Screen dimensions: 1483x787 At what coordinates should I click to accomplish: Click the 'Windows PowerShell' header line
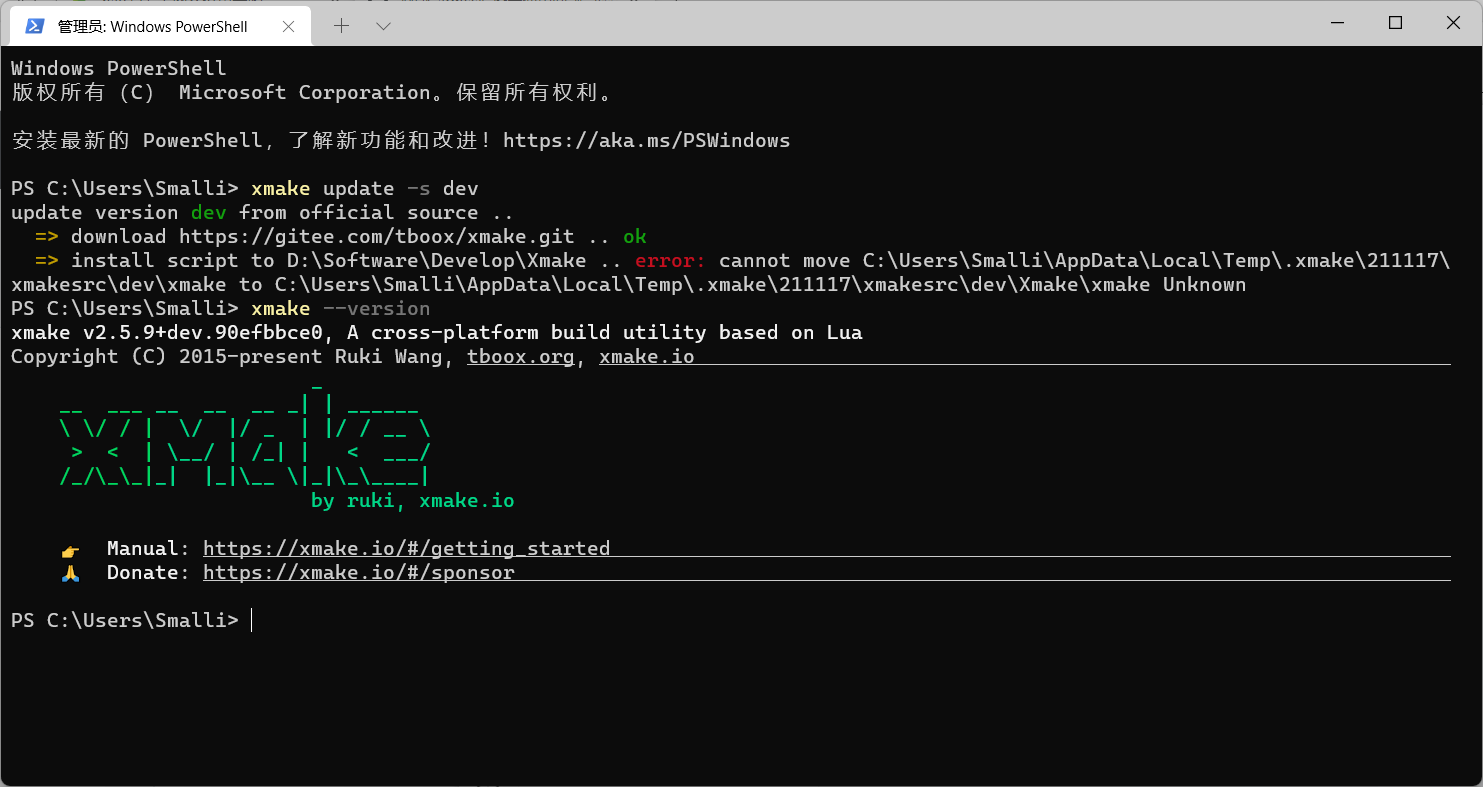click(x=119, y=69)
